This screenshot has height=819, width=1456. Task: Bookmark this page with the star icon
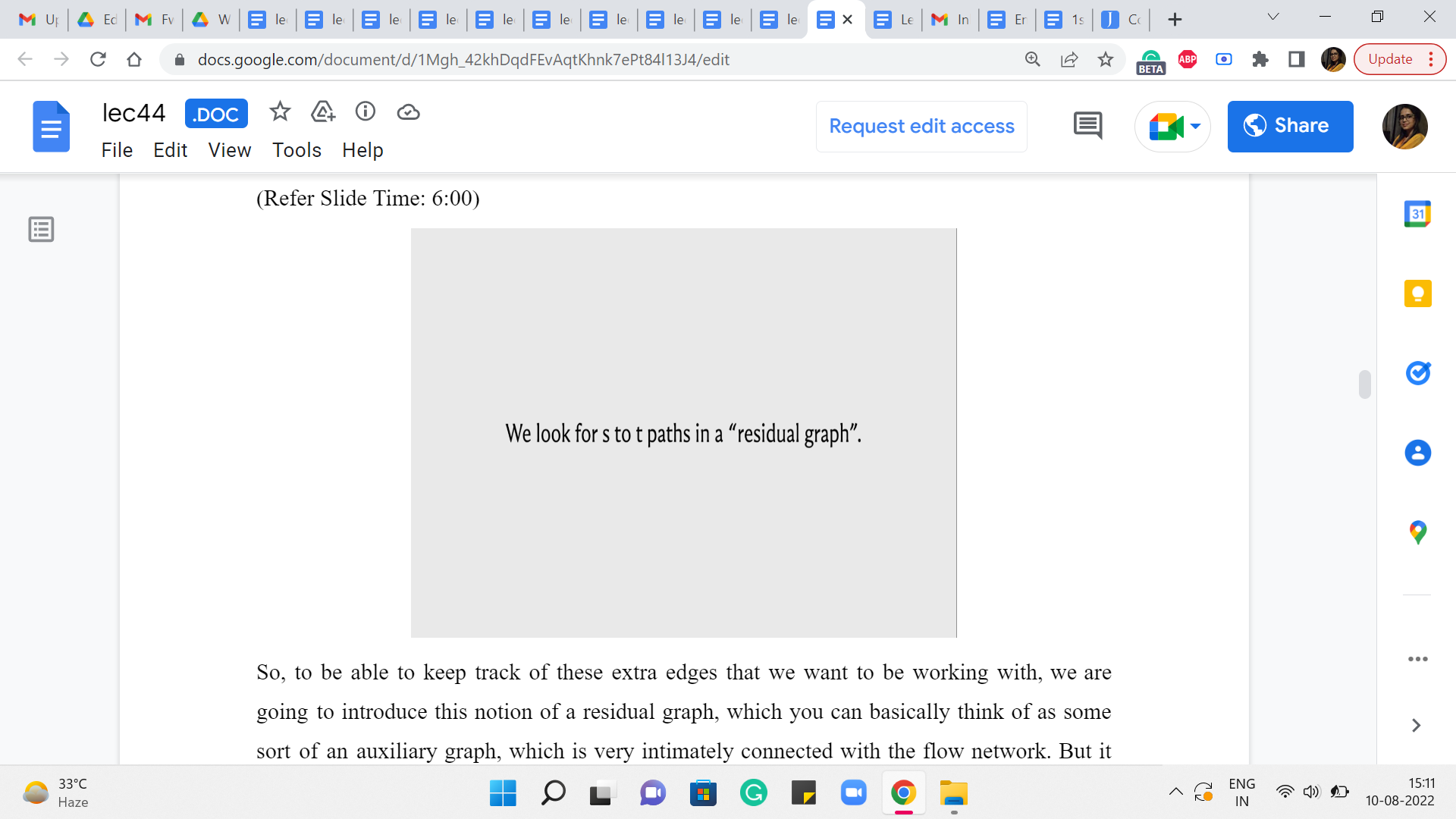pyautogui.click(x=1106, y=59)
